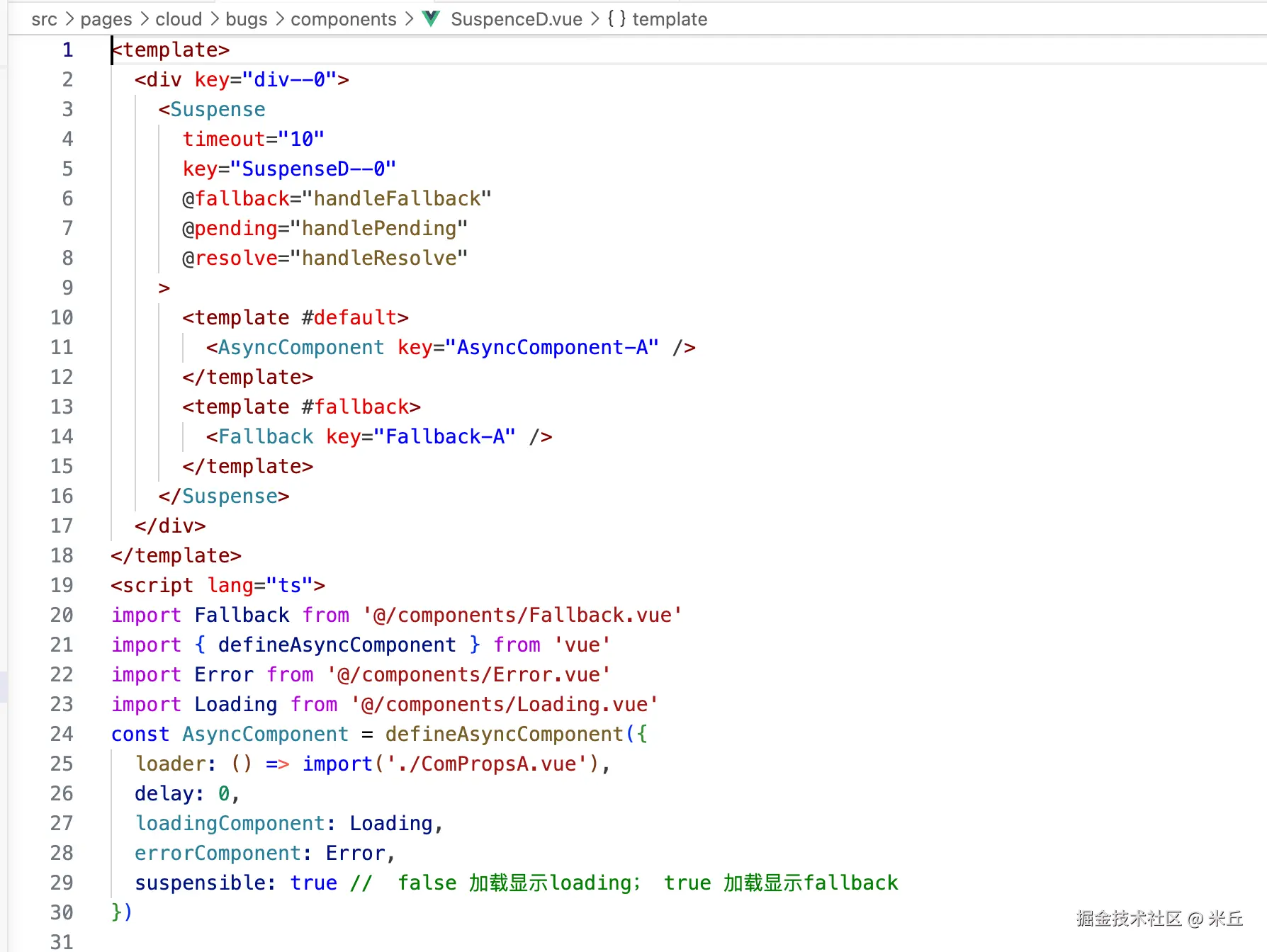Click '#default' slot name

(x=355, y=317)
